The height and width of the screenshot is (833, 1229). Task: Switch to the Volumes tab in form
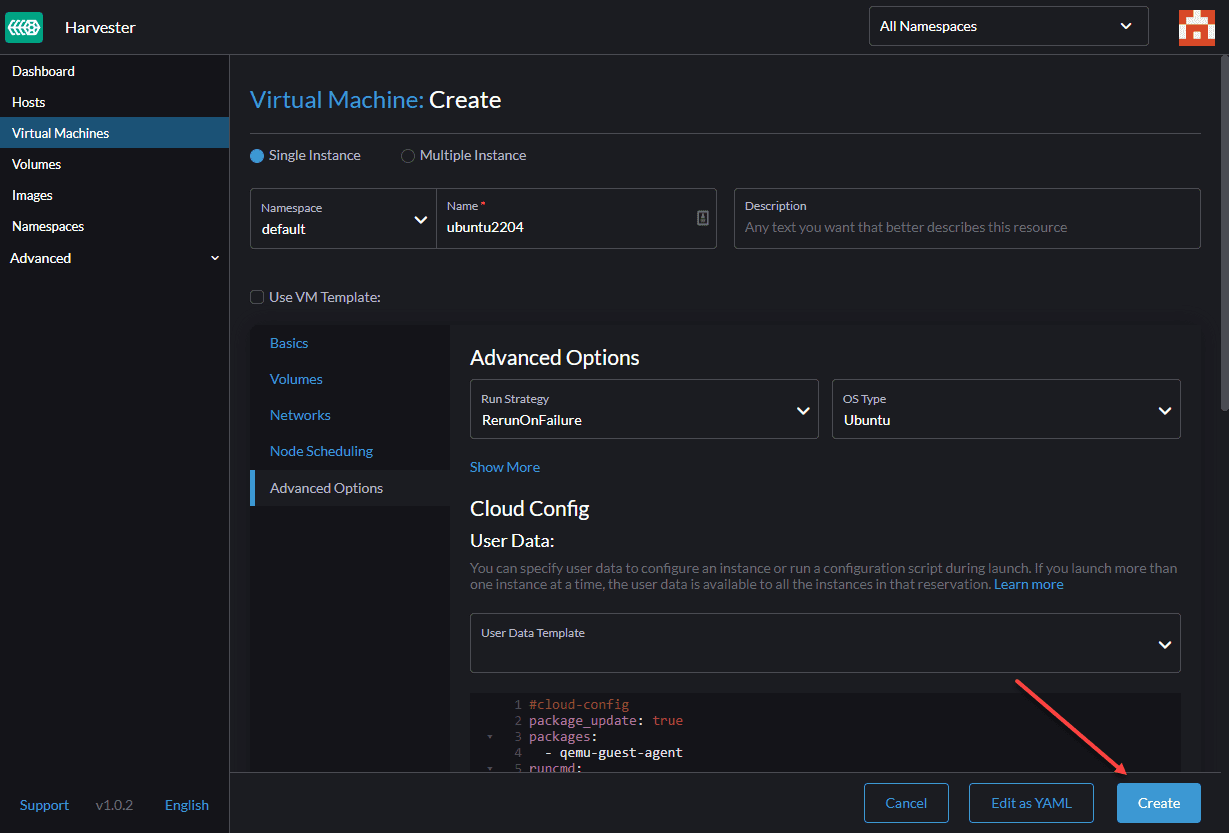tap(296, 379)
